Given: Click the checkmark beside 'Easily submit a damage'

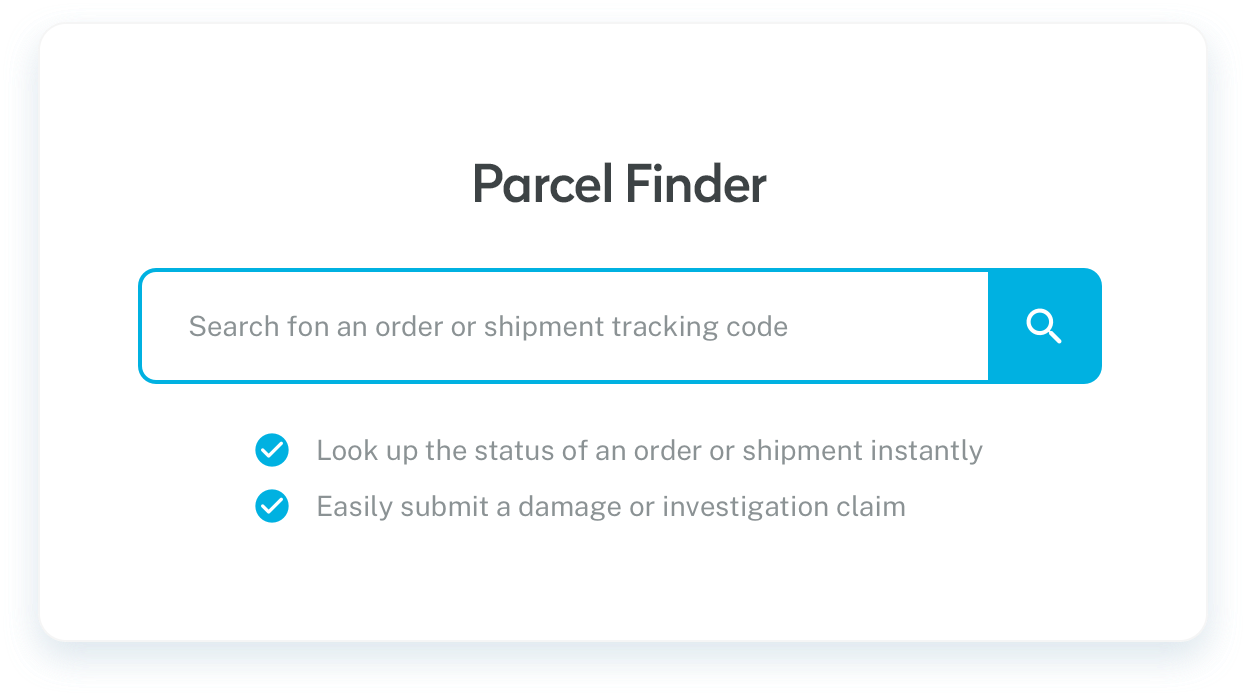Looking at the screenshot, I should tap(272, 507).
